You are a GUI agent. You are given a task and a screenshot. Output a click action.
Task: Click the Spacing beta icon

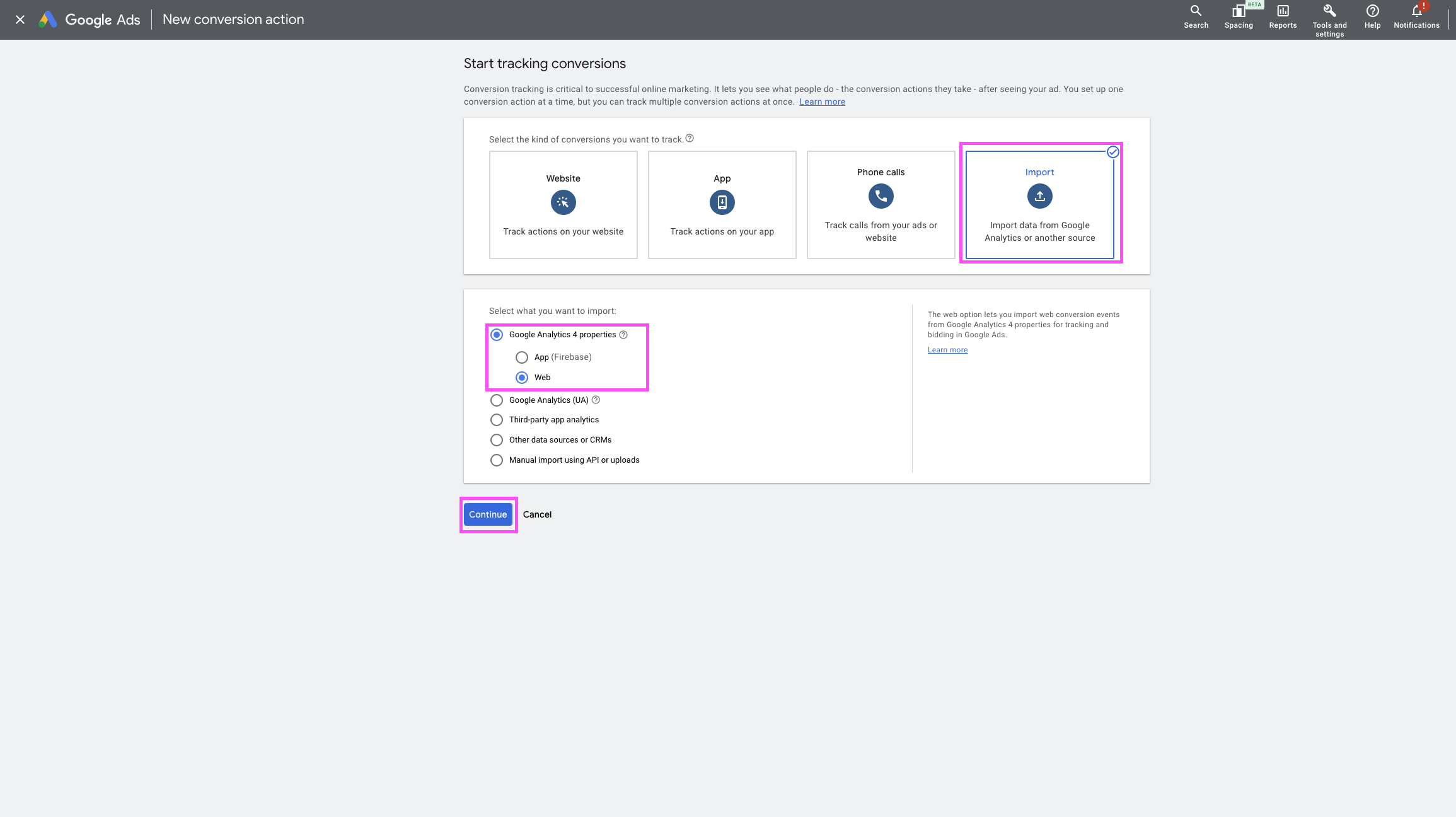click(1239, 11)
